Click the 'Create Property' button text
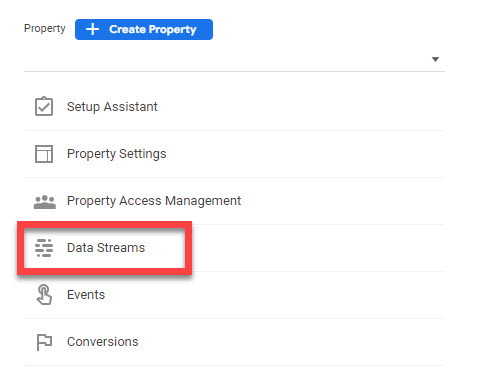Viewport: 478px width, 369px height. point(153,29)
